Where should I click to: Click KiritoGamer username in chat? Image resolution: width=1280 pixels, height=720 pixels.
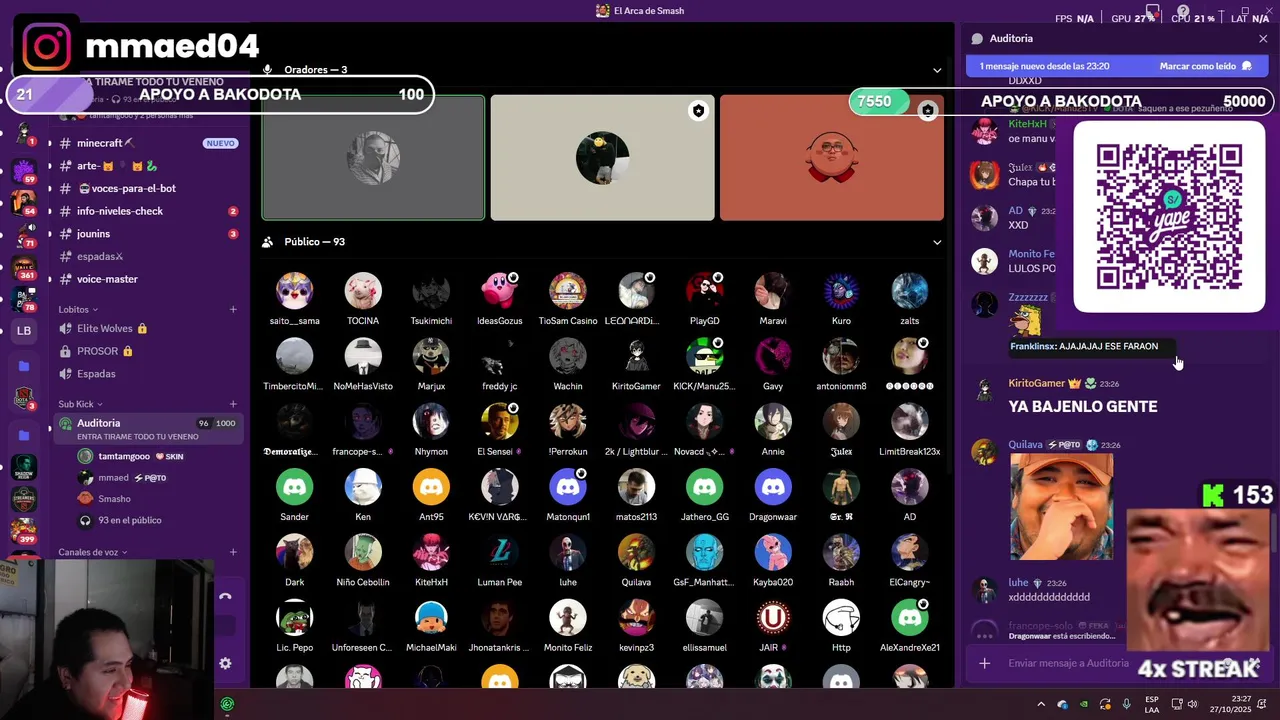tap(1036, 383)
